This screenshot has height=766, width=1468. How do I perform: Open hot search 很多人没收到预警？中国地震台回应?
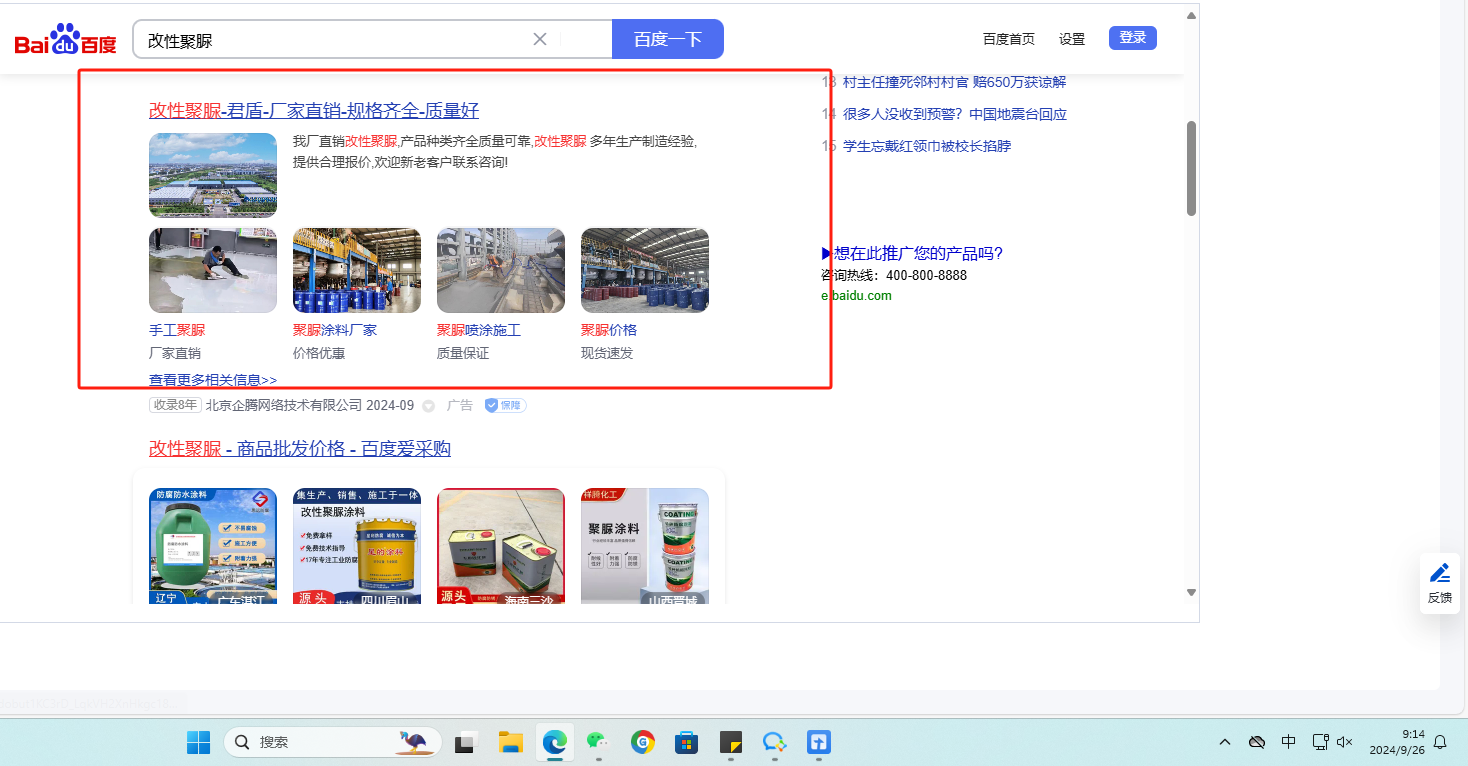(x=955, y=114)
